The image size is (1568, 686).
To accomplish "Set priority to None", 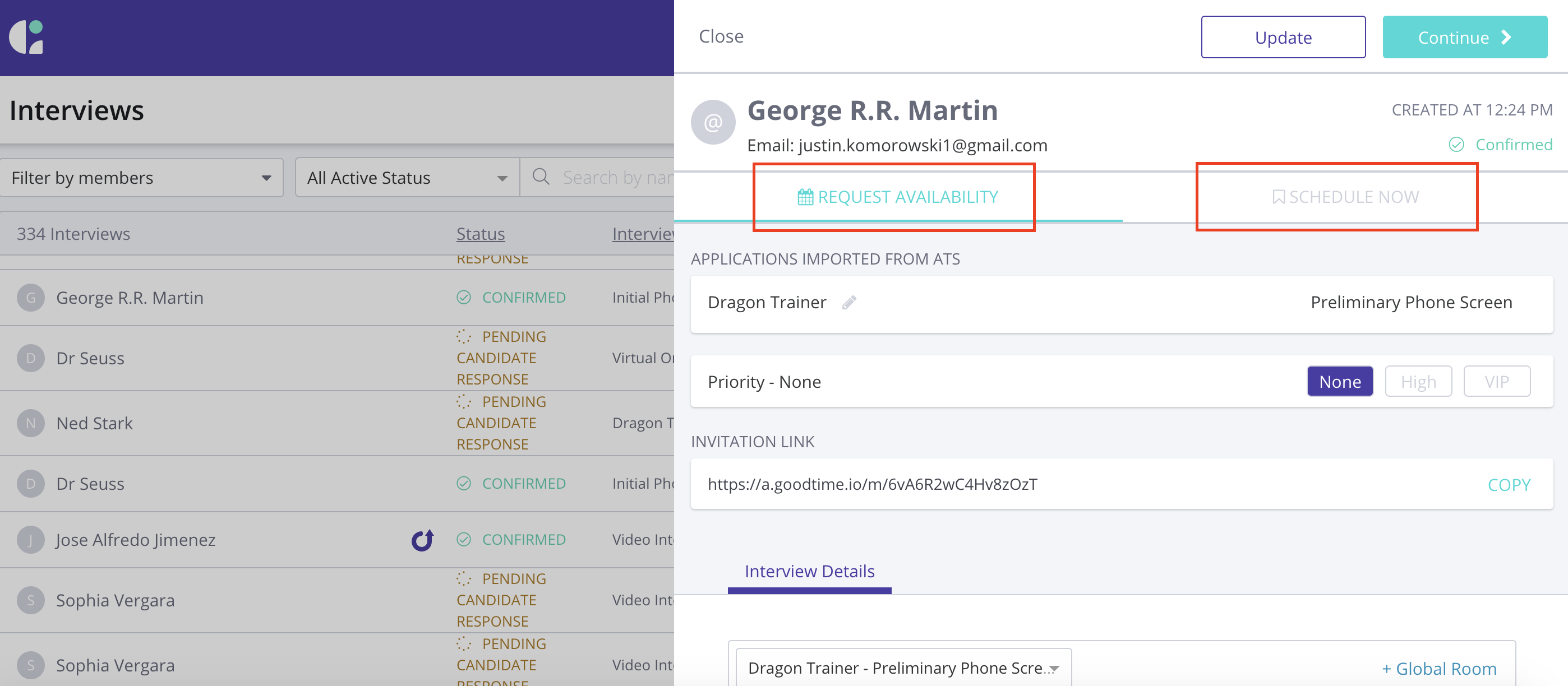I will click(1339, 381).
